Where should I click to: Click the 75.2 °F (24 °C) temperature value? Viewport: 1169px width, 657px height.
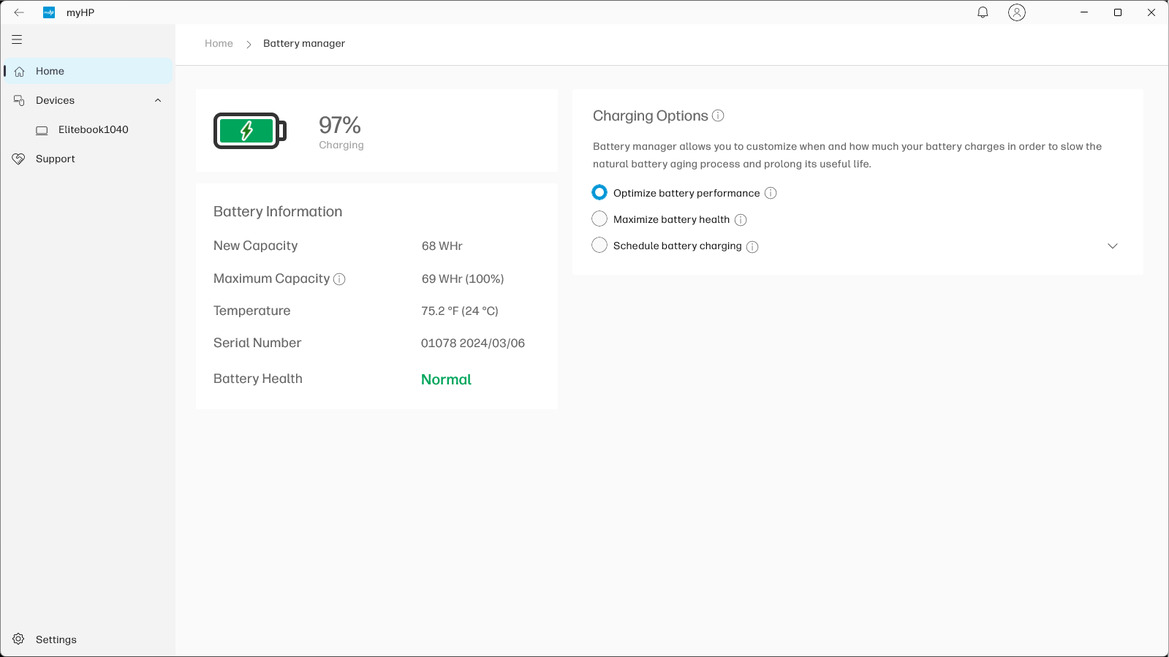point(460,311)
